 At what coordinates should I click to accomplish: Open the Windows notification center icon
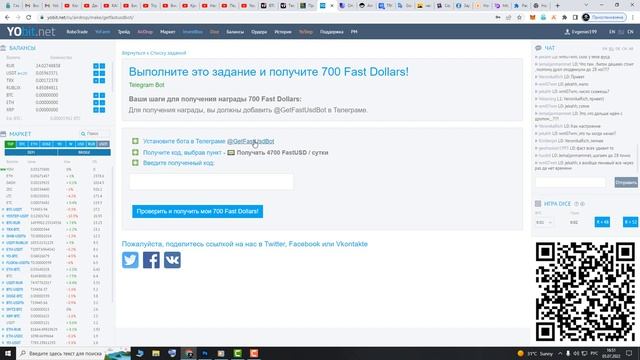pos(629,353)
